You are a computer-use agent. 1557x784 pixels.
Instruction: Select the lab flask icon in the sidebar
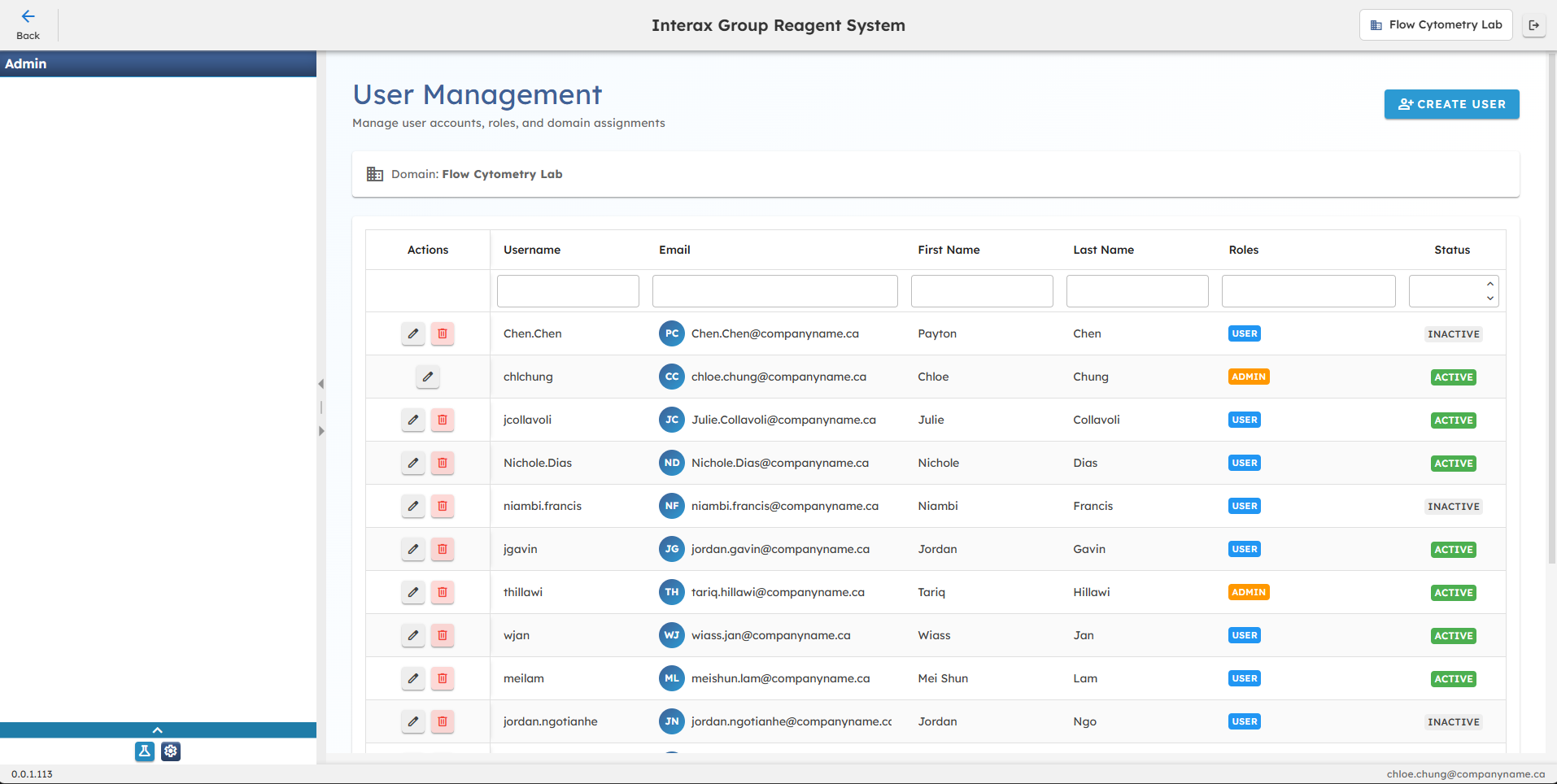click(x=144, y=751)
